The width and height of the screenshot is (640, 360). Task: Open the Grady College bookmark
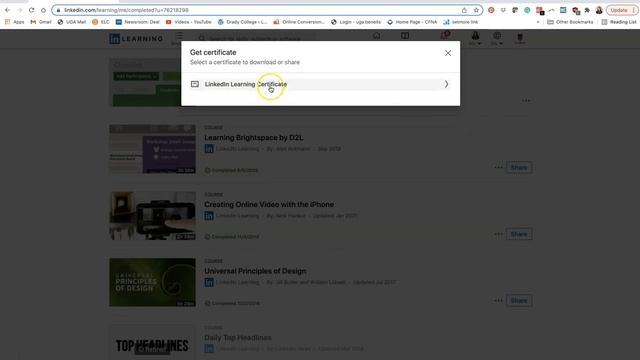click(x=242, y=22)
